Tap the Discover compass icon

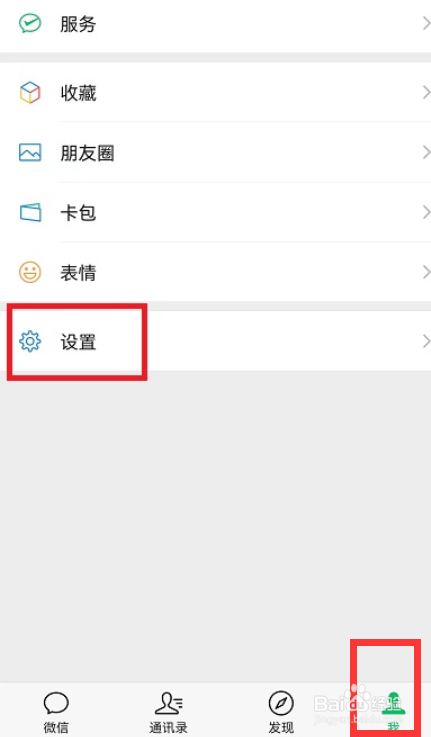click(281, 703)
